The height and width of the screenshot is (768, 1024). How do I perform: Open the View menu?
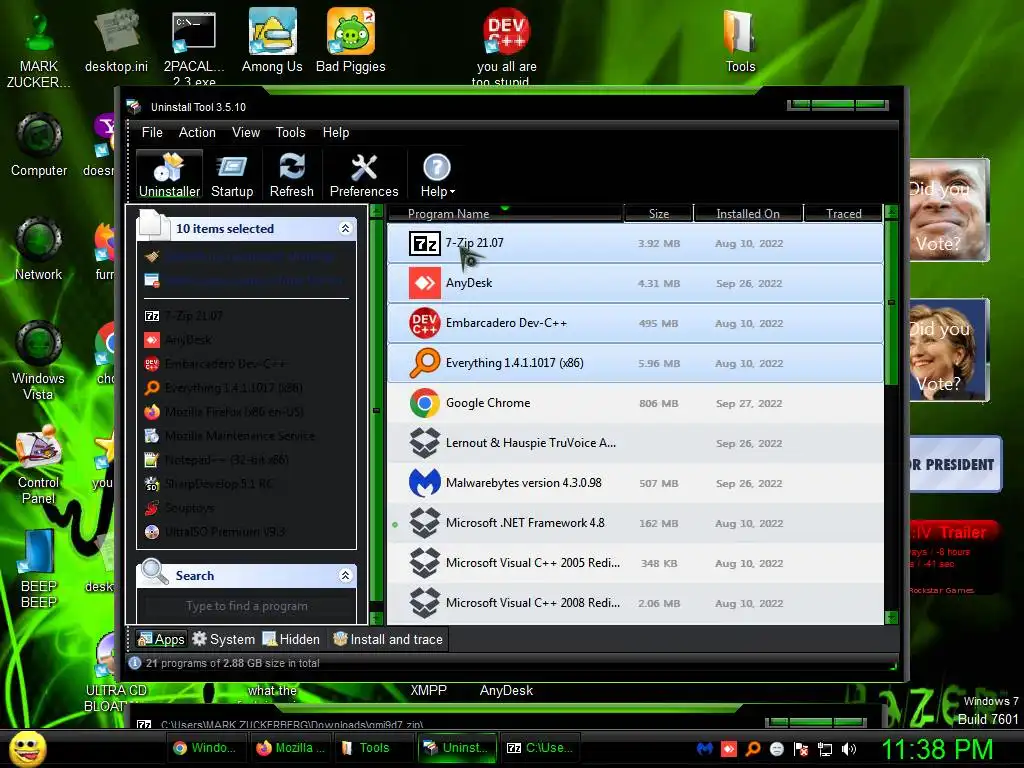[x=246, y=133]
